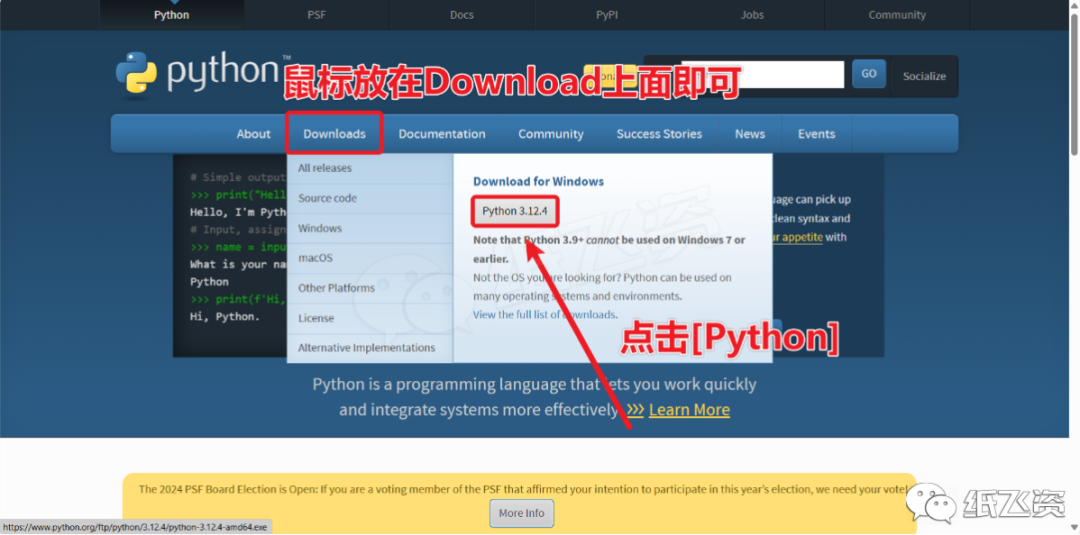Viewport: 1080px width, 535px height.
Task: Open the Socialize menu
Action: pyautogui.click(x=924, y=76)
